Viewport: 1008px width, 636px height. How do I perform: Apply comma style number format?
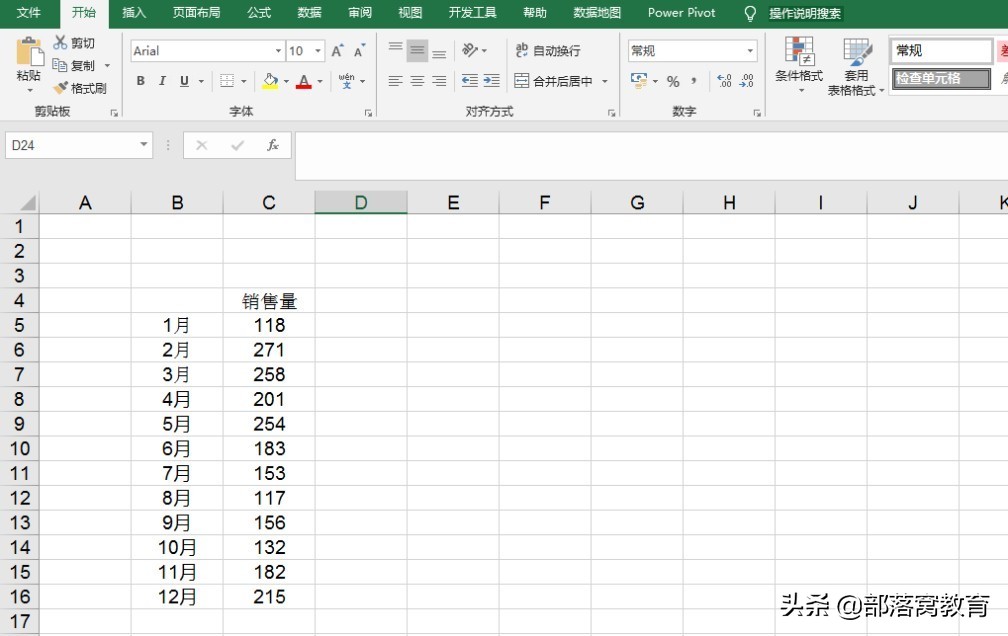pyautogui.click(x=694, y=81)
